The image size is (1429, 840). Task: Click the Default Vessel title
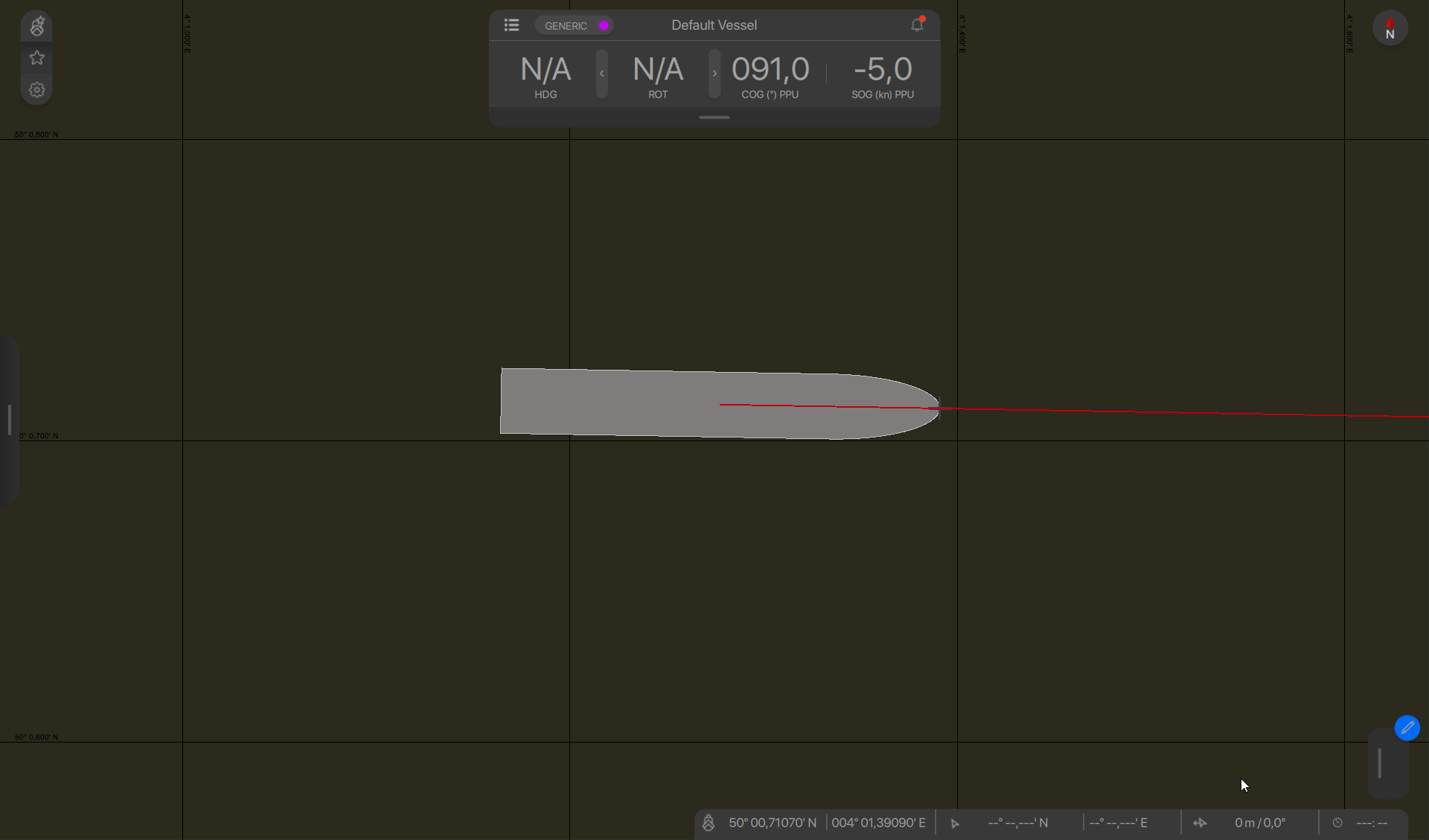(714, 25)
